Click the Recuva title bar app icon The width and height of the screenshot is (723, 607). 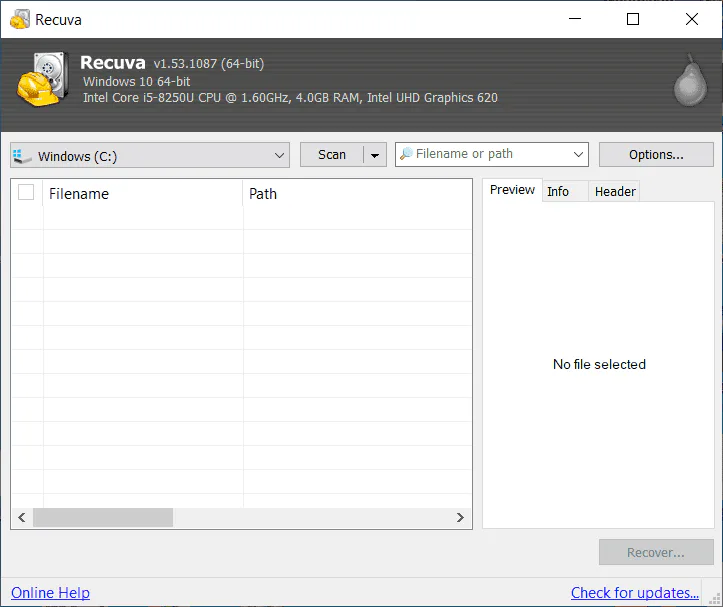[19, 19]
